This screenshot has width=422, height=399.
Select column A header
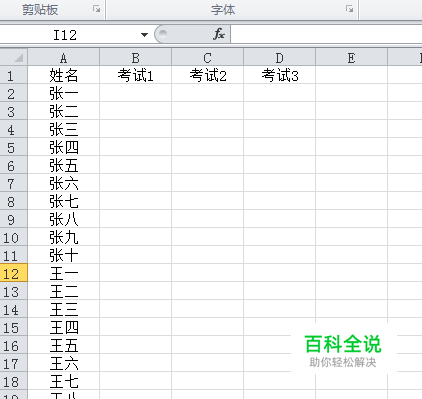pyautogui.click(x=63, y=57)
